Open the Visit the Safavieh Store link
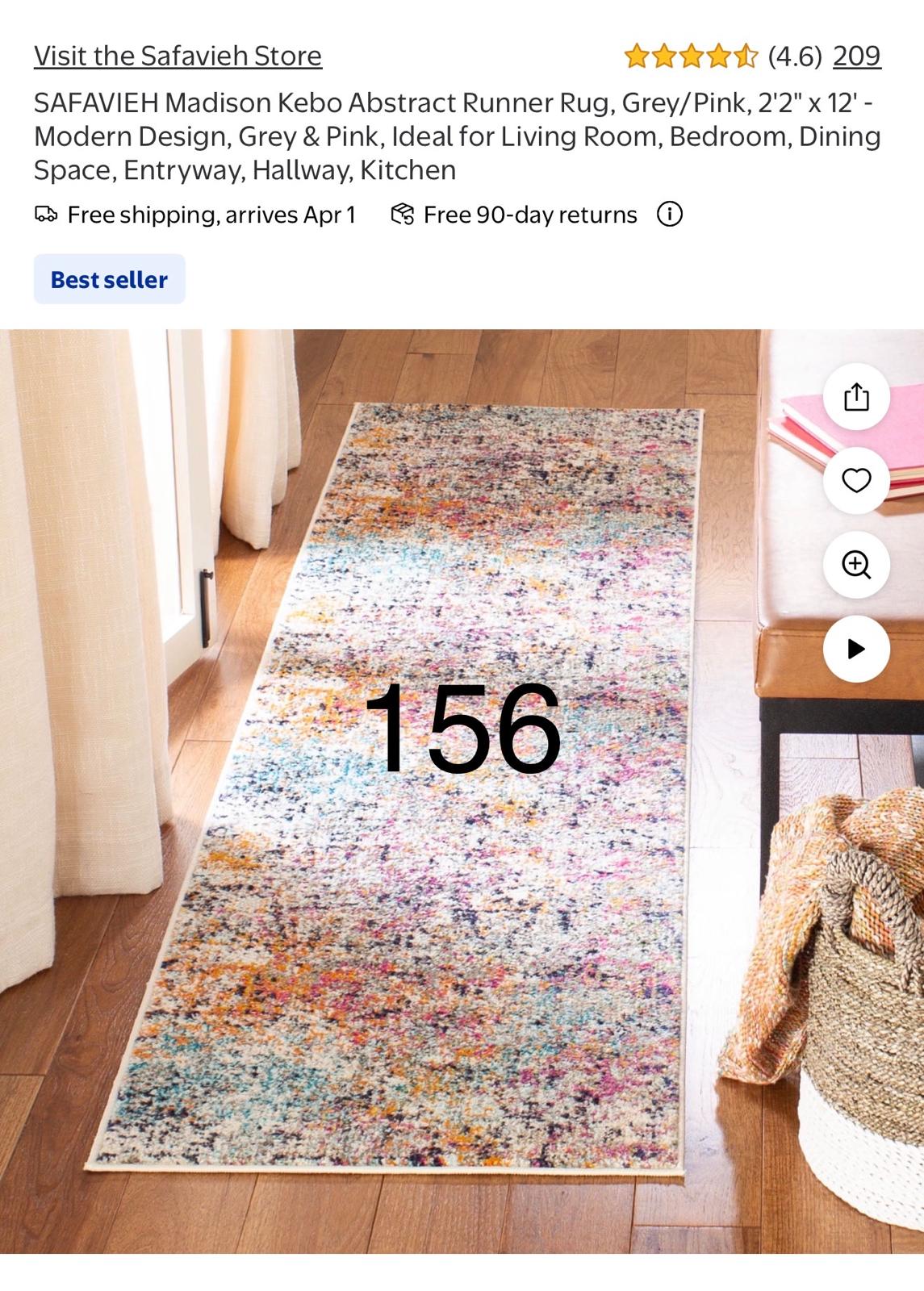This screenshot has height=1291, width=924. click(x=178, y=56)
